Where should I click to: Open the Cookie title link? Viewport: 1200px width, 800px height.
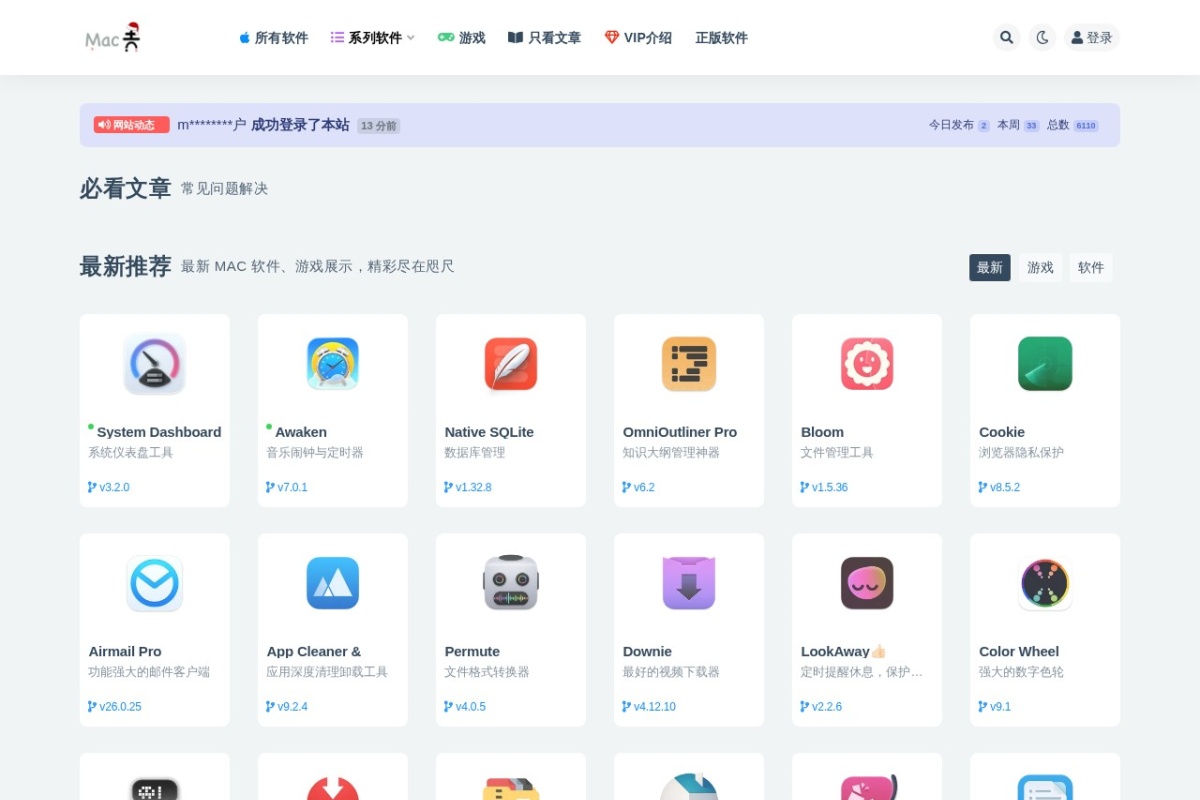click(1002, 432)
